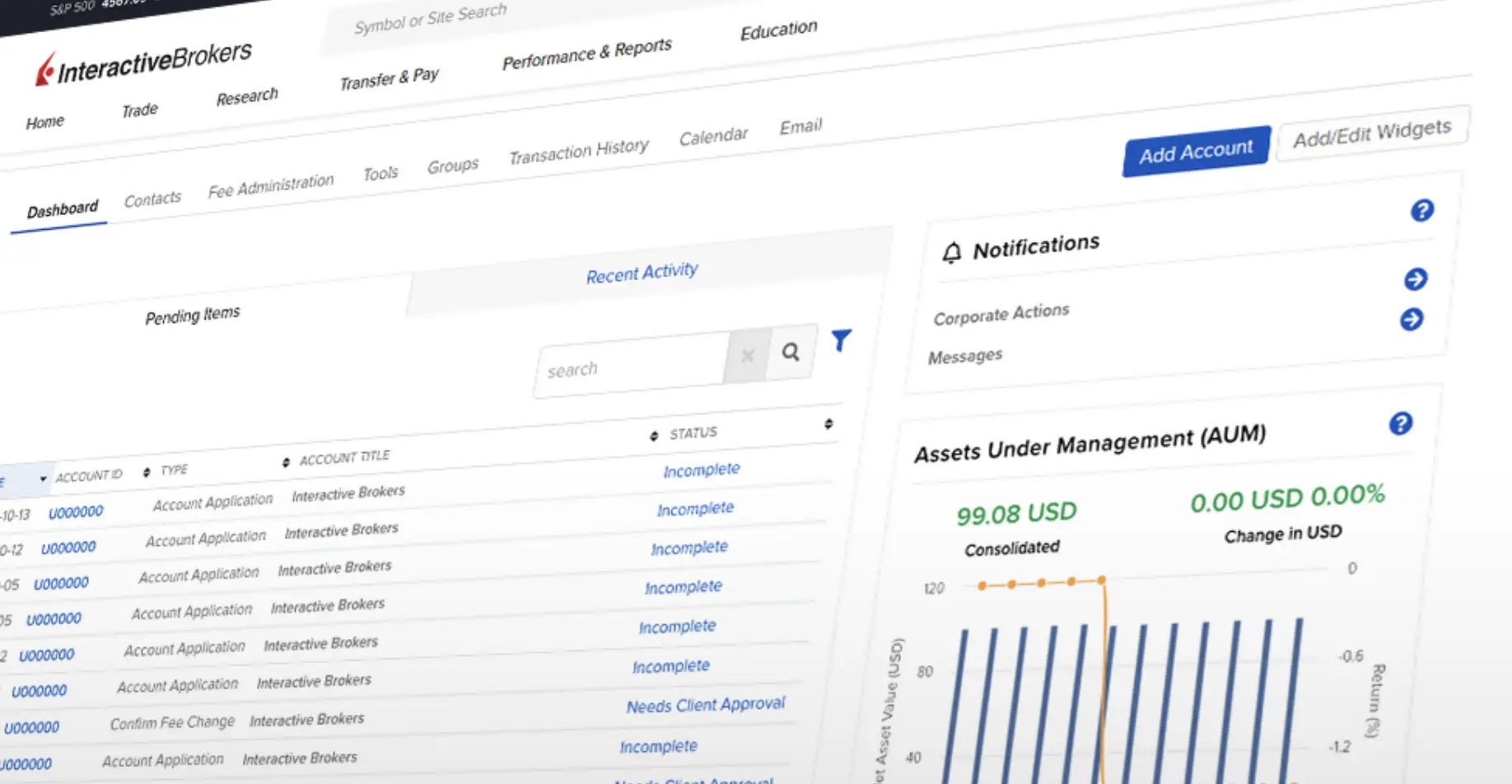Run search with the magnifier icon
1512x784 pixels.
791,352
